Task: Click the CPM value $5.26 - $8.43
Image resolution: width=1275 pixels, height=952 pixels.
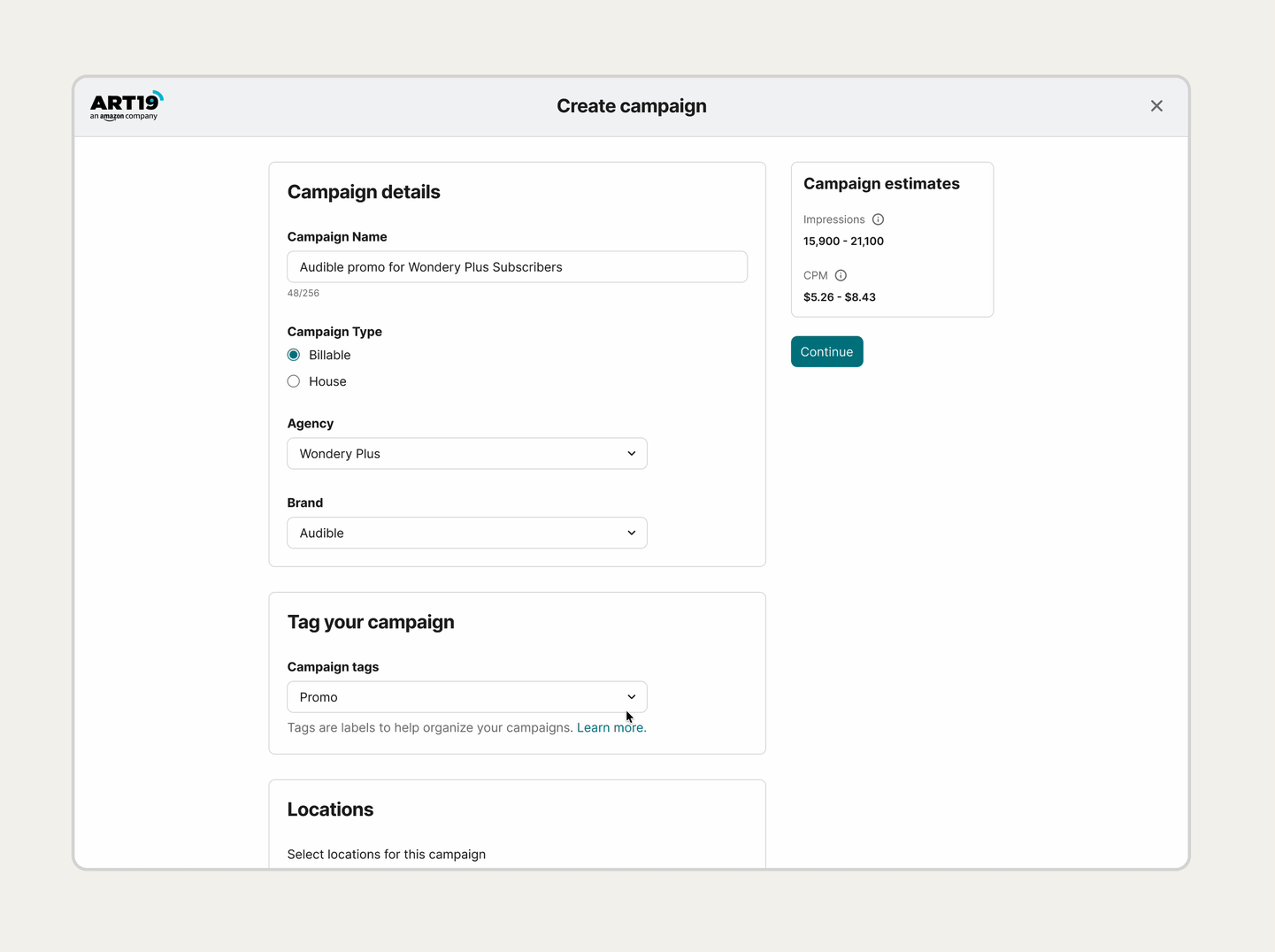Action: 840,297
